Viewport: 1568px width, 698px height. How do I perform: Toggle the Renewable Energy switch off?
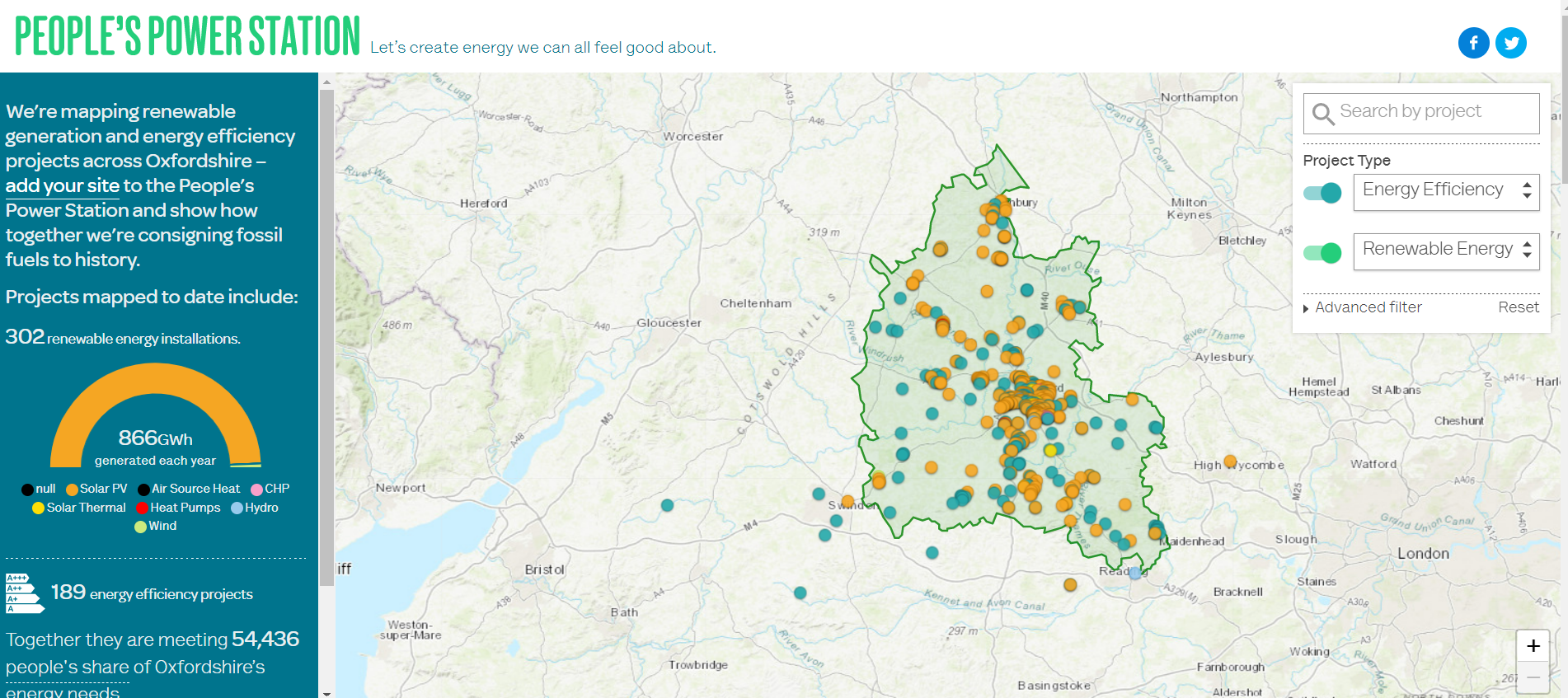pyautogui.click(x=1322, y=253)
